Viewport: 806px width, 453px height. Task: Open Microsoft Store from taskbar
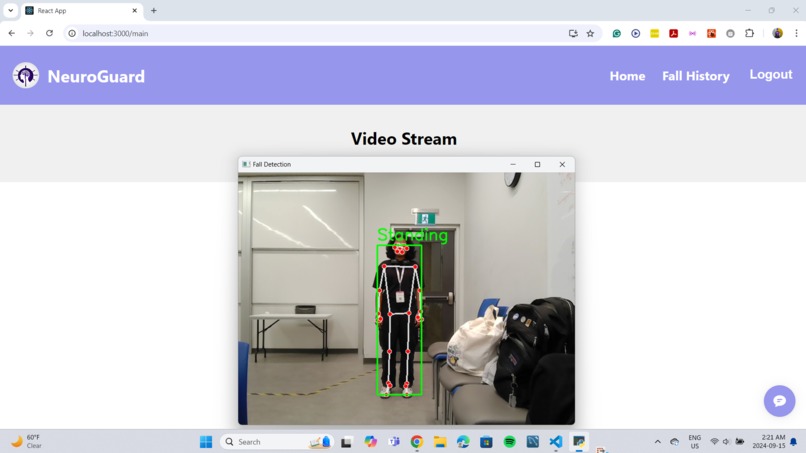click(486, 442)
